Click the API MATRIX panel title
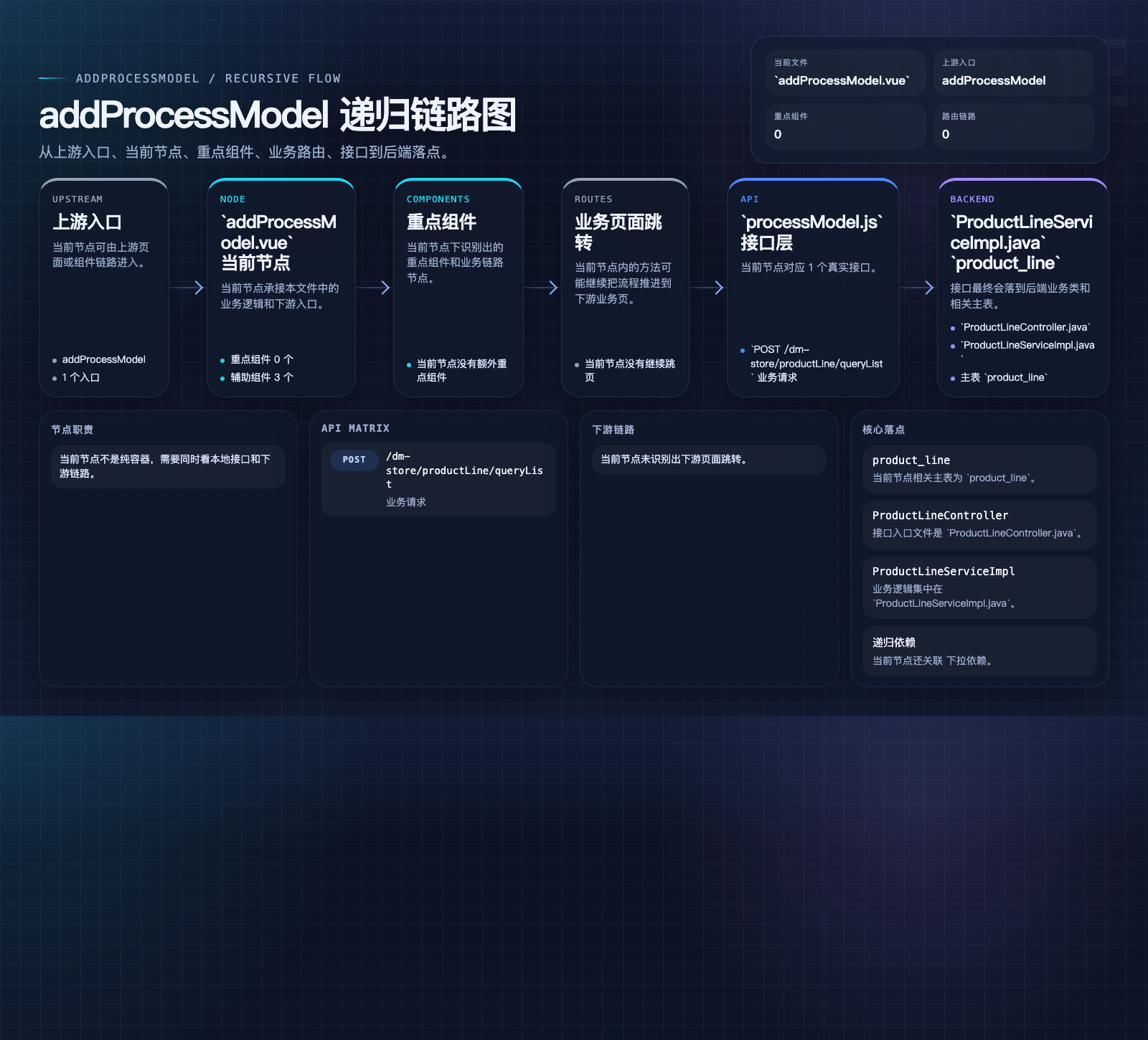Image resolution: width=1148 pixels, height=1040 pixels. pyautogui.click(x=355, y=428)
